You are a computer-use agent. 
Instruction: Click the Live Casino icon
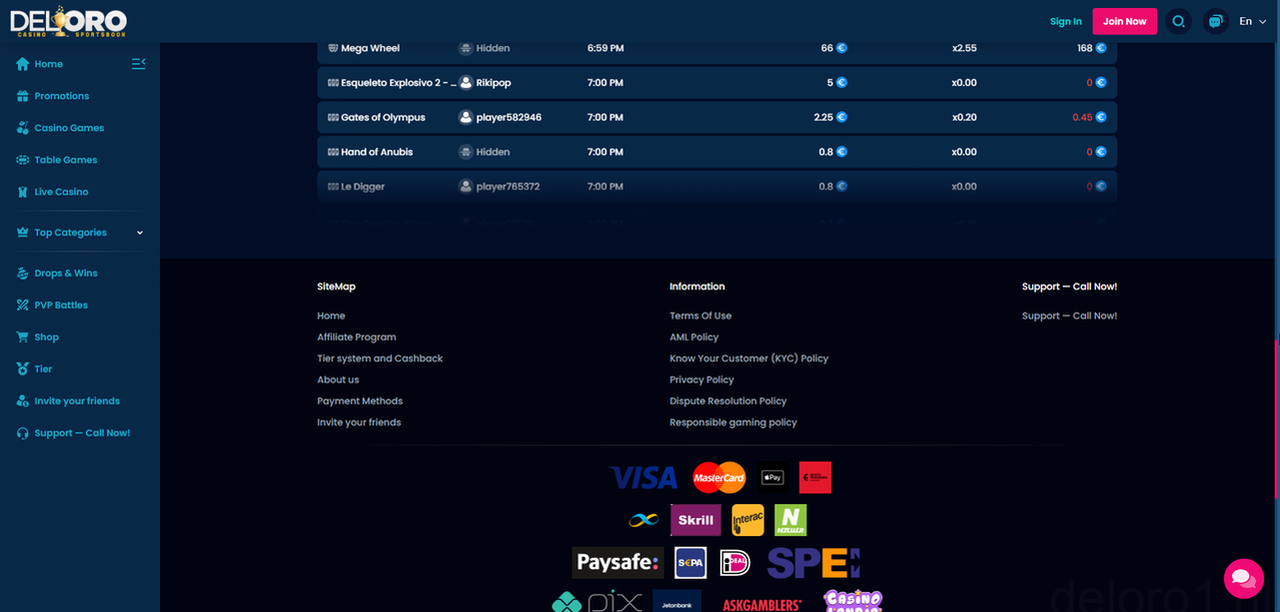(23, 192)
